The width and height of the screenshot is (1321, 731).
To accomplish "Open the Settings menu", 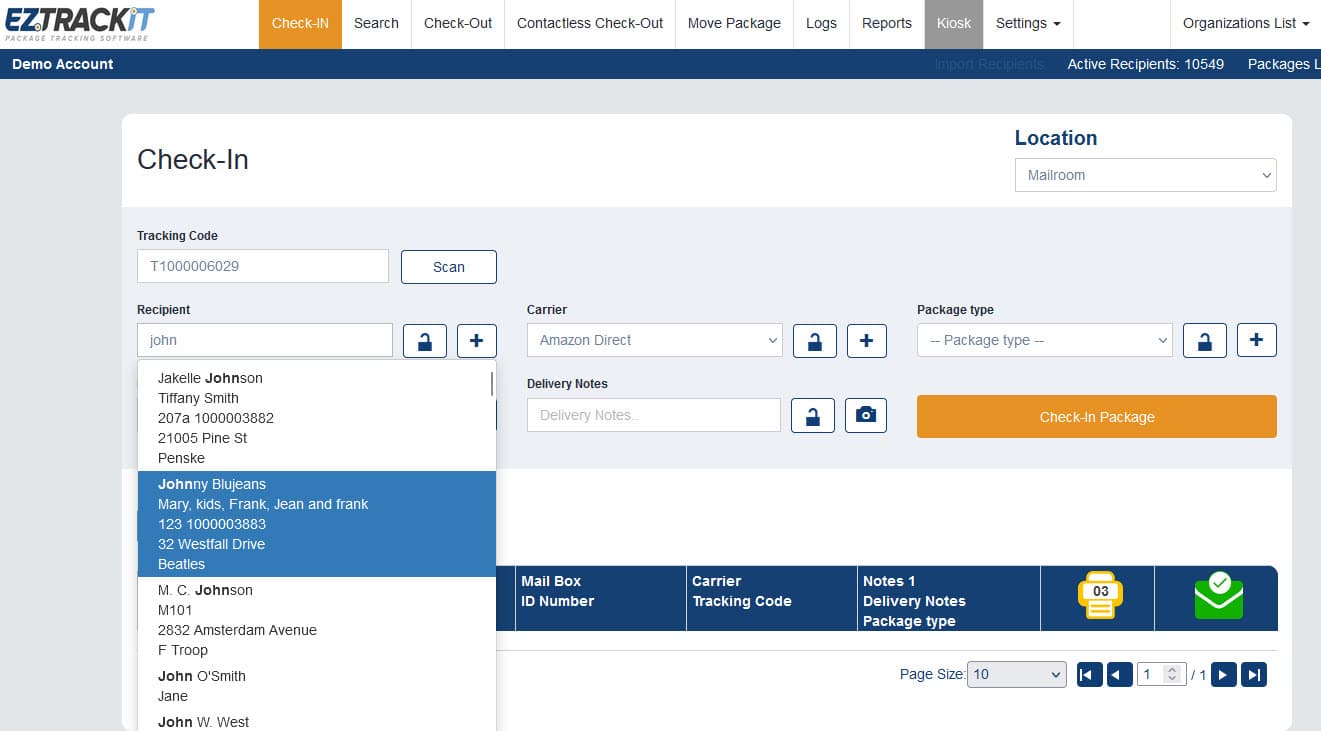I will 1027,23.
